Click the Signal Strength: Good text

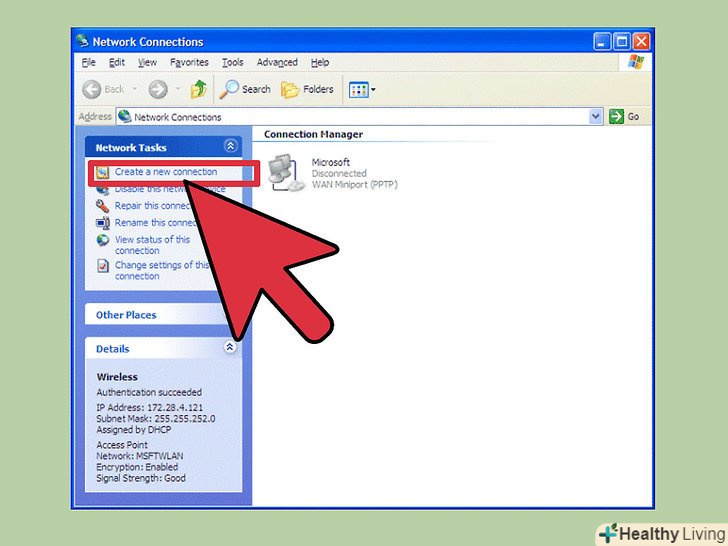click(141, 478)
